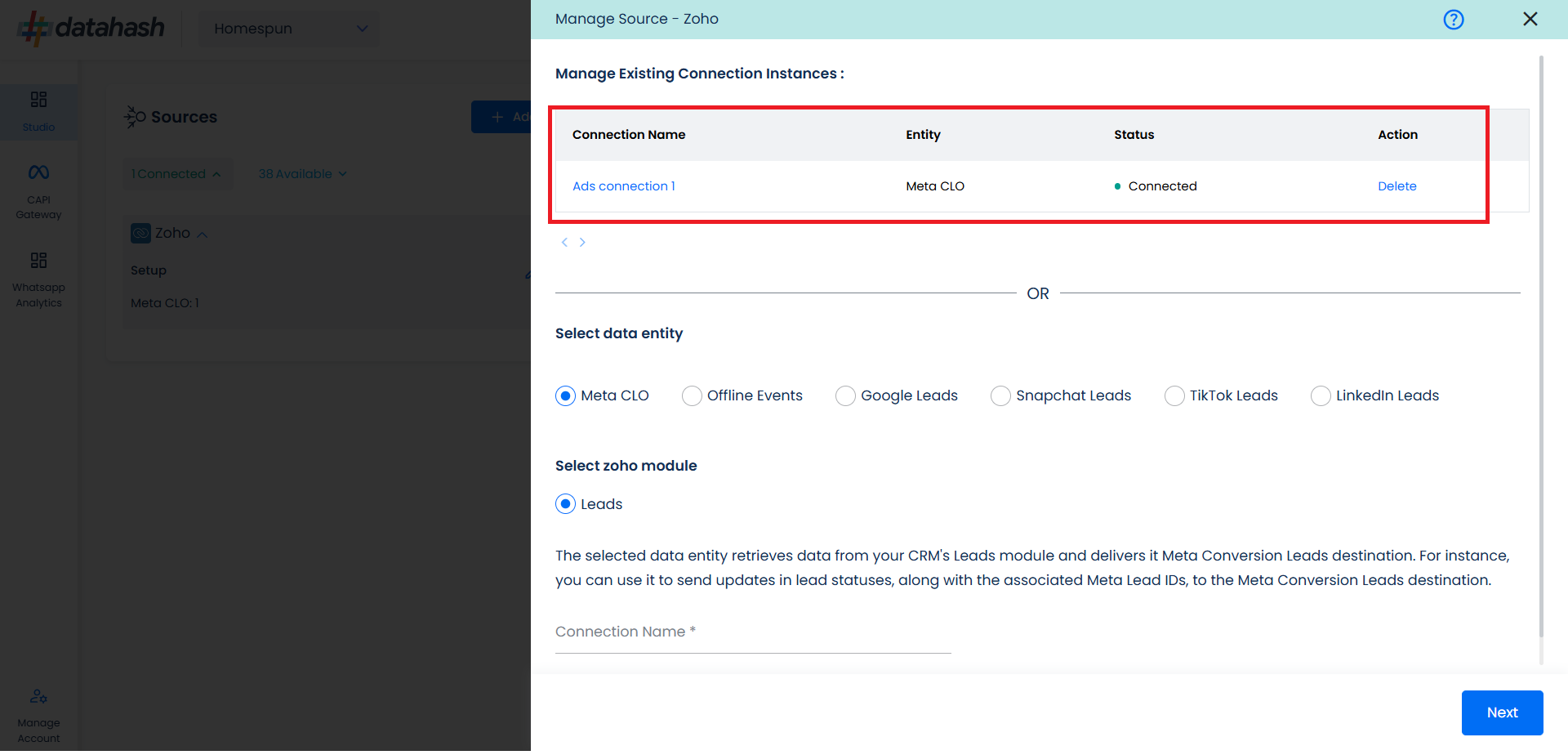Click the datahash logo
This screenshot has width=1568, height=755.
click(x=91, y=28)
